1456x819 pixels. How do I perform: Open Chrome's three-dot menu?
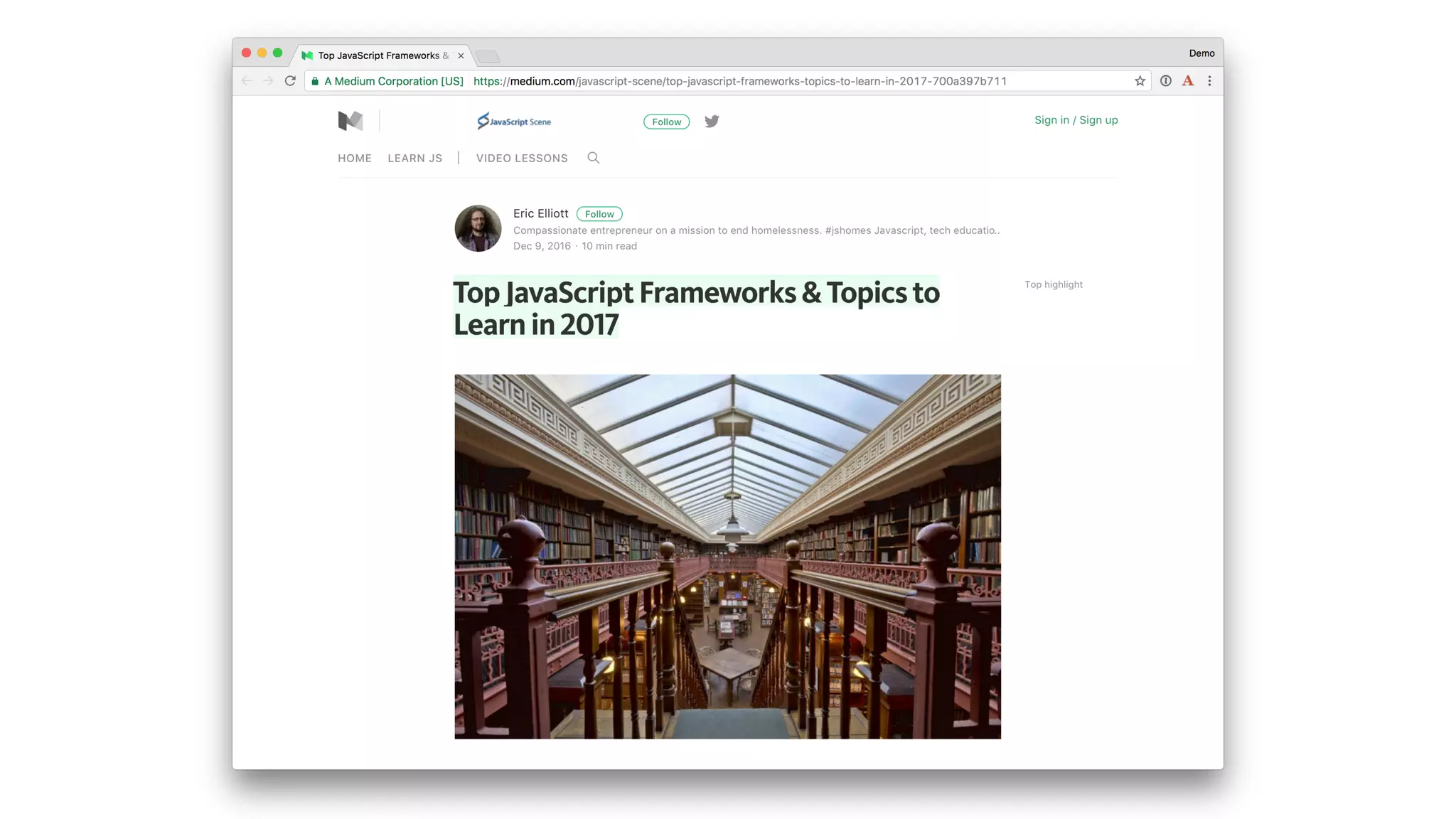(1209, 81)
